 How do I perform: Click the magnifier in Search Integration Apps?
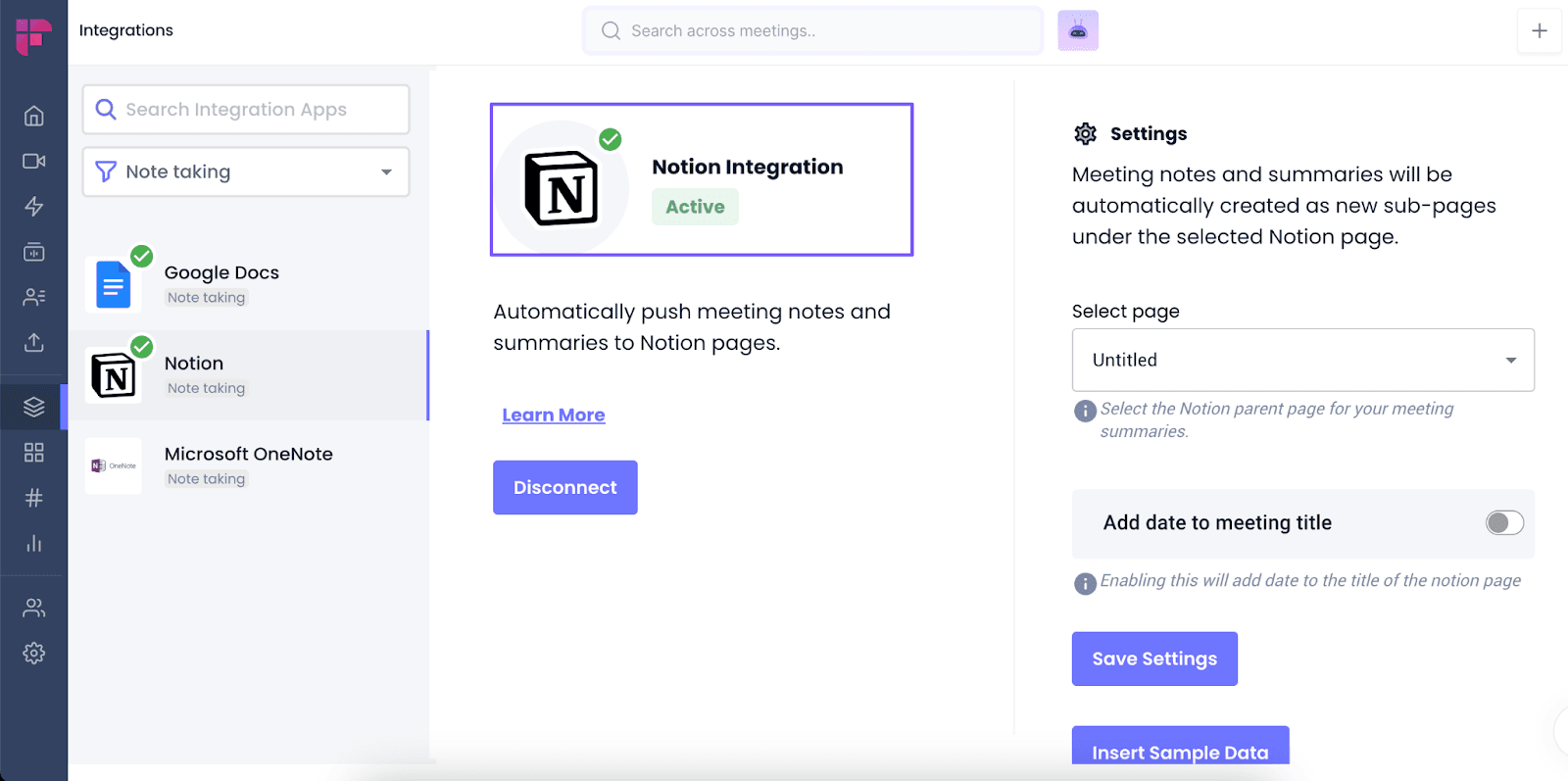(x=106, y=109)
